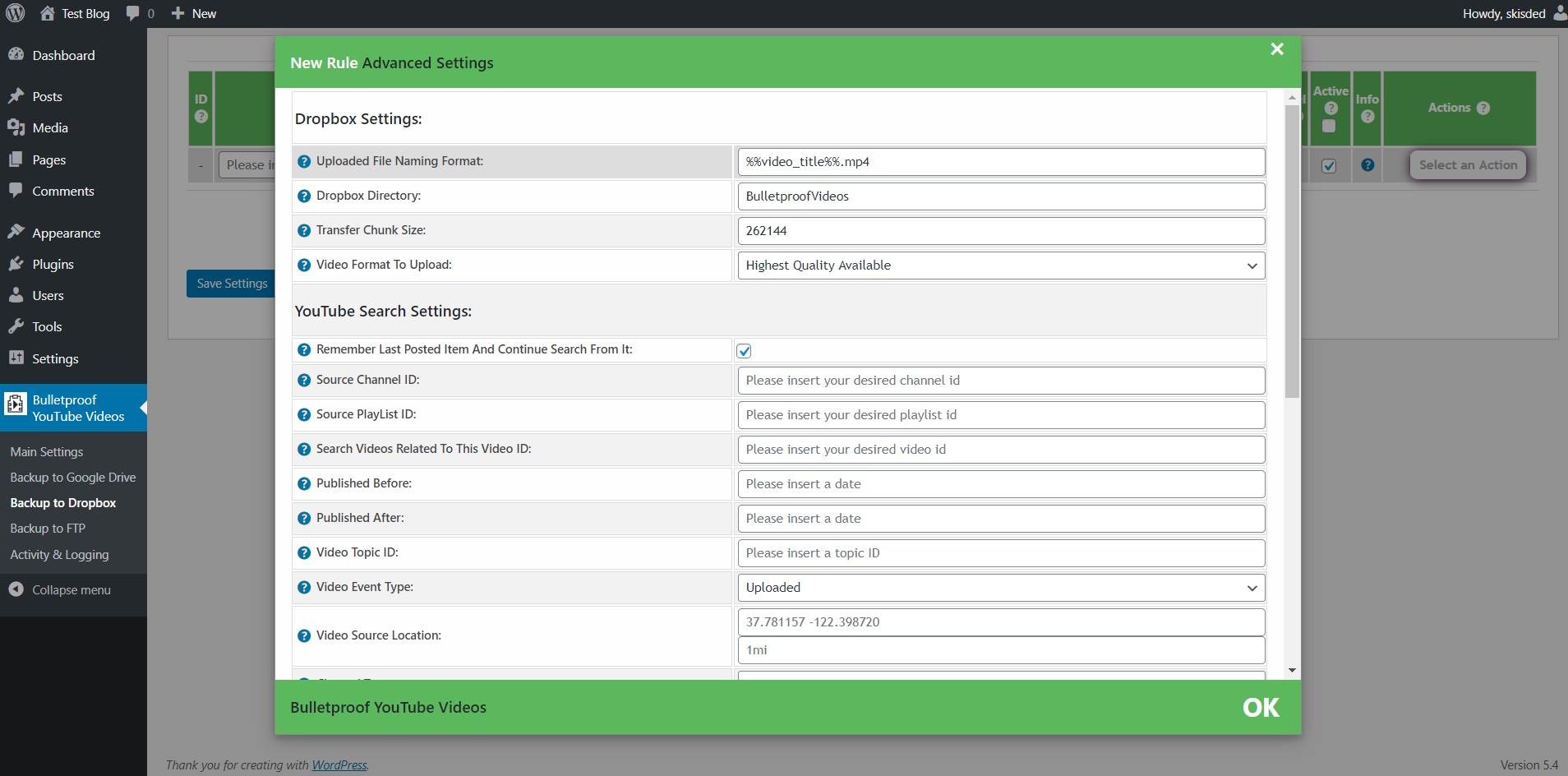Click the Active column help icon

(1331, 109)
